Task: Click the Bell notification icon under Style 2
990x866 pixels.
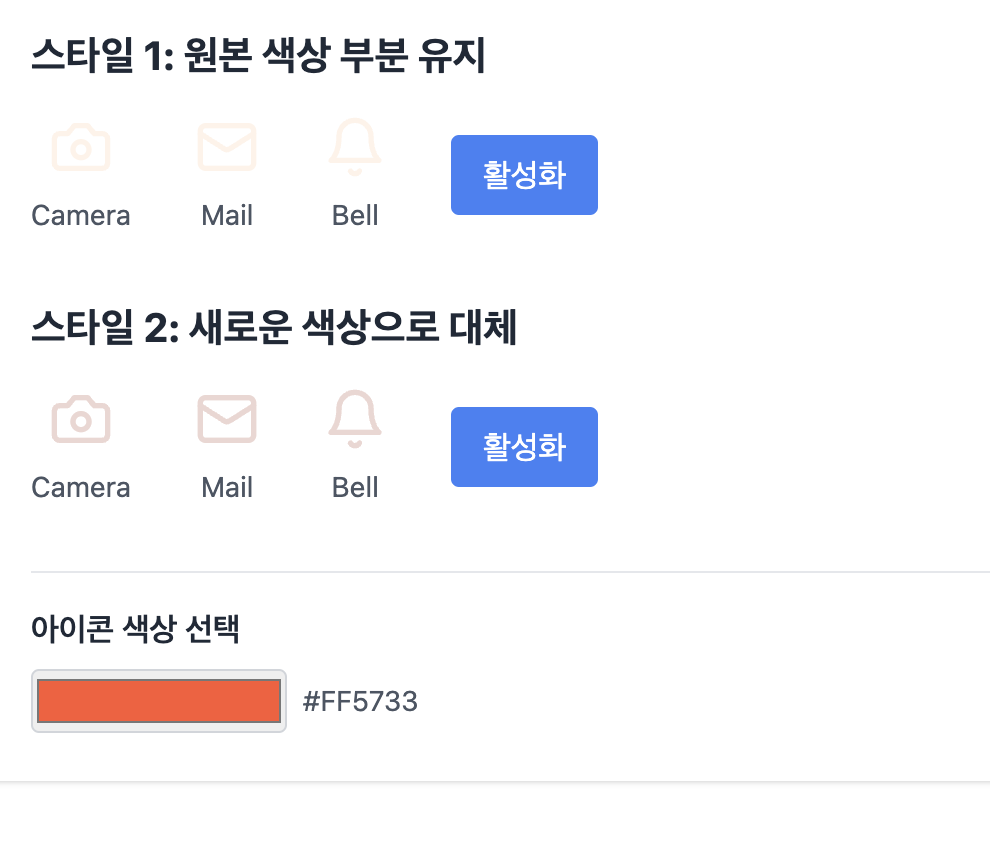Action: point(355,419)
